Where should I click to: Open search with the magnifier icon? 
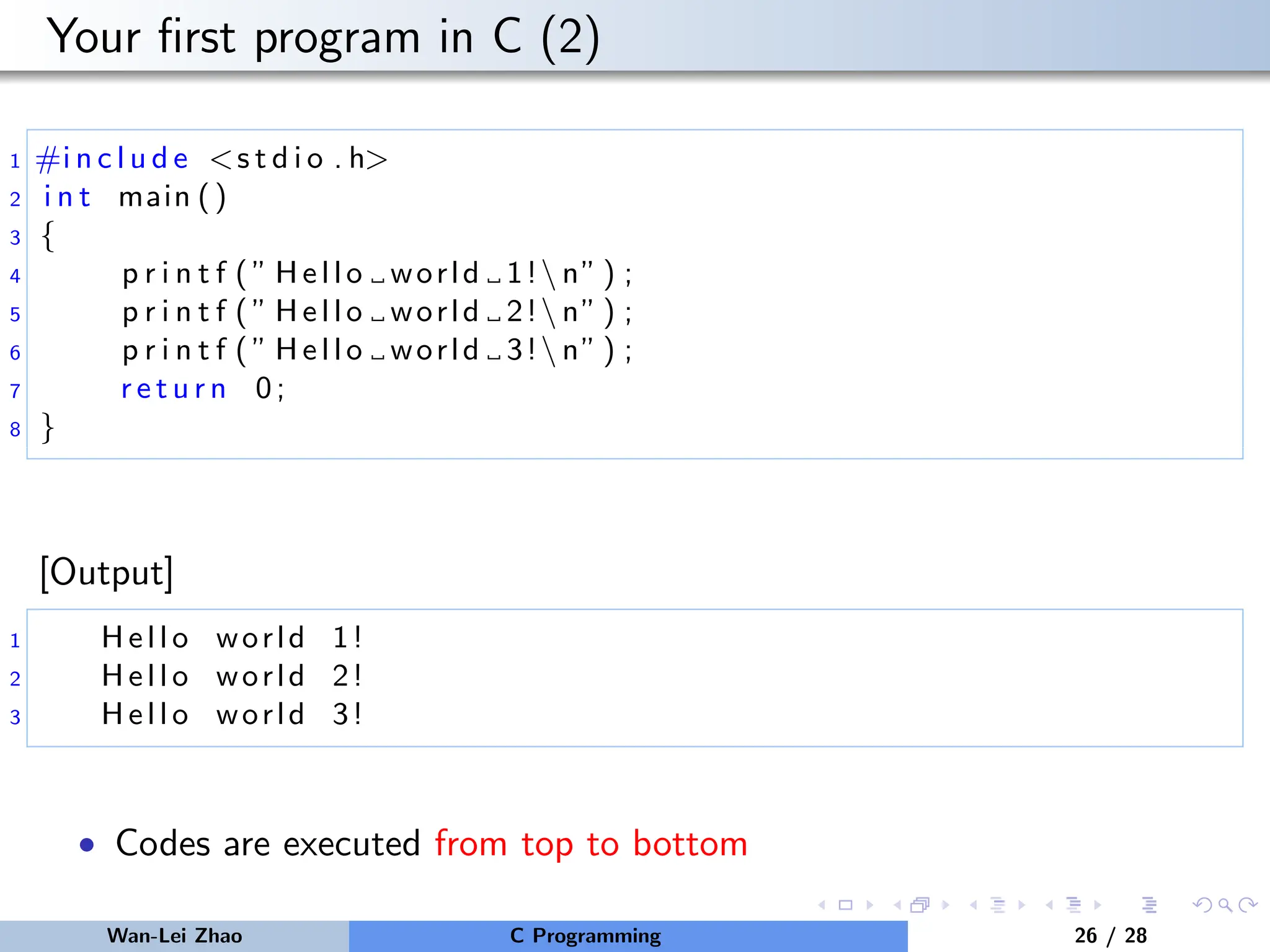(x=1225, y=906)
